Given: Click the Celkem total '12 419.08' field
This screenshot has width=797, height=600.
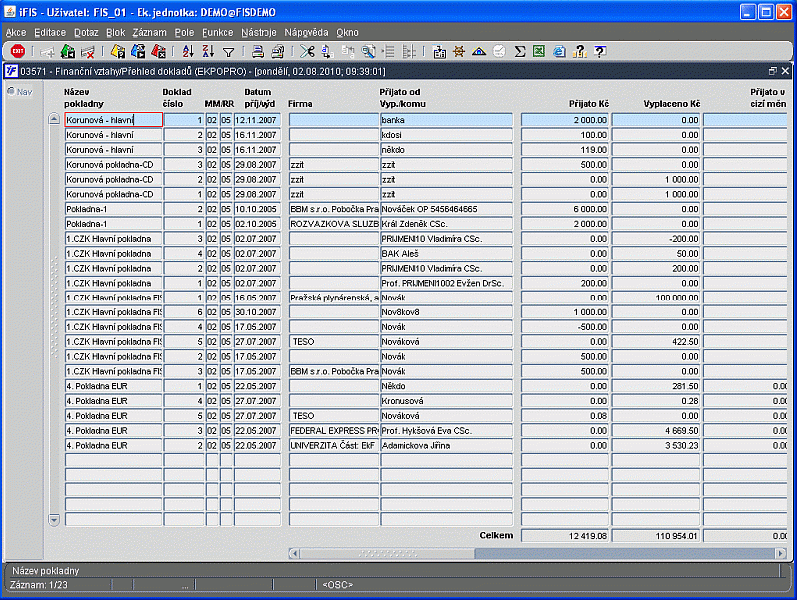Looking at the screenshot, I should 565,535.
